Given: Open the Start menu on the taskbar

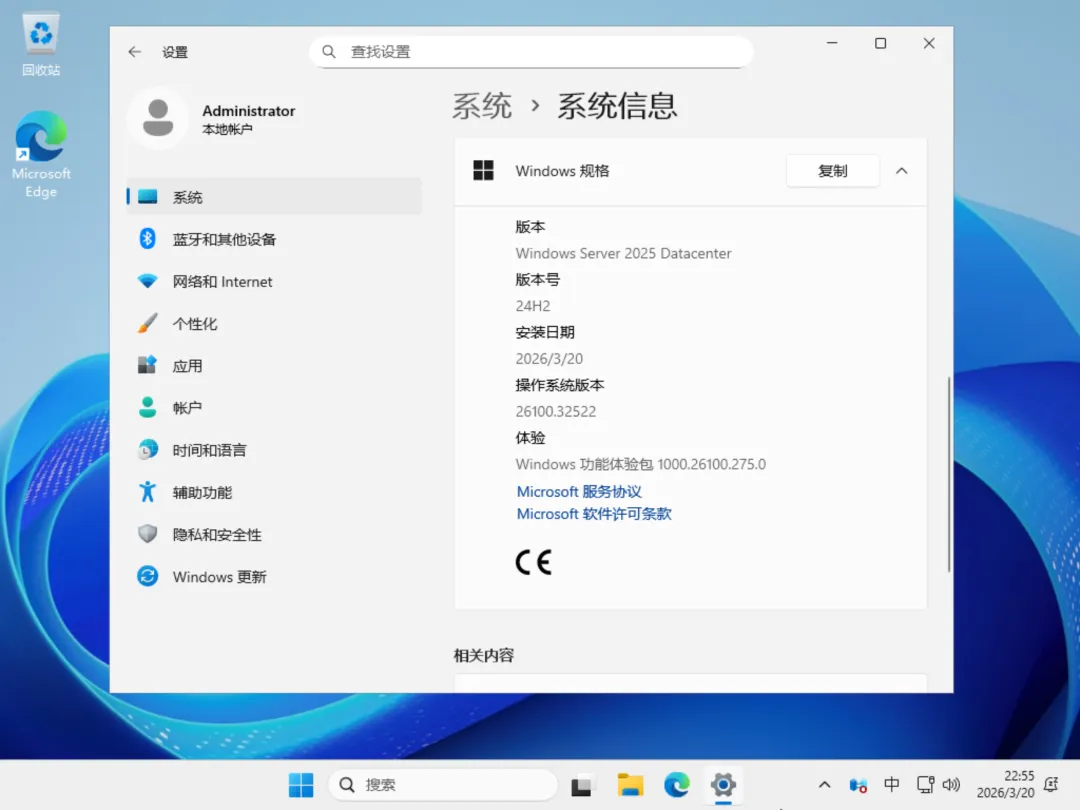Looking at the screenshot, I should click(x=301, y=785).
